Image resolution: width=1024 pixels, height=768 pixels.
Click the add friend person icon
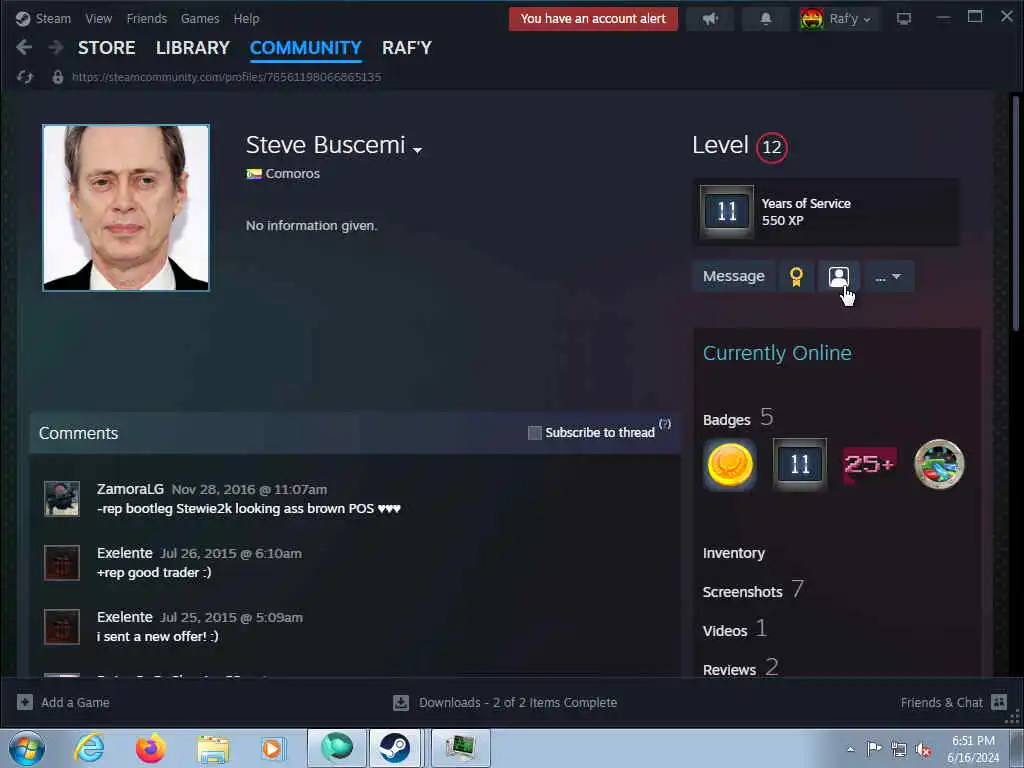839,276
